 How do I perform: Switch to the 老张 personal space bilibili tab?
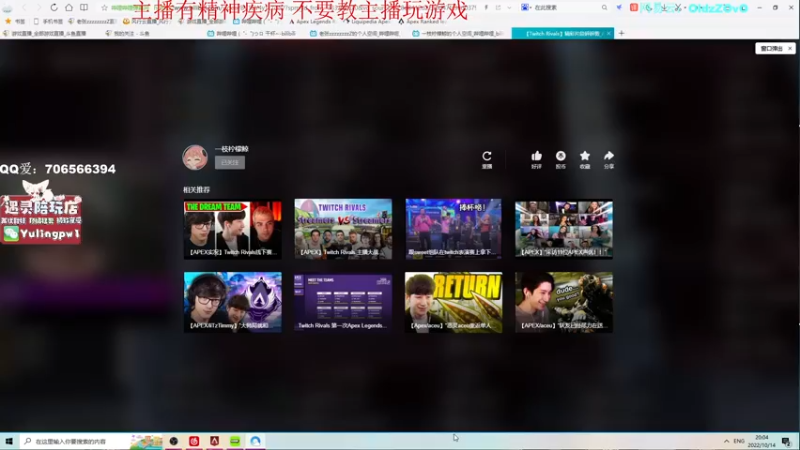(357, 33)
